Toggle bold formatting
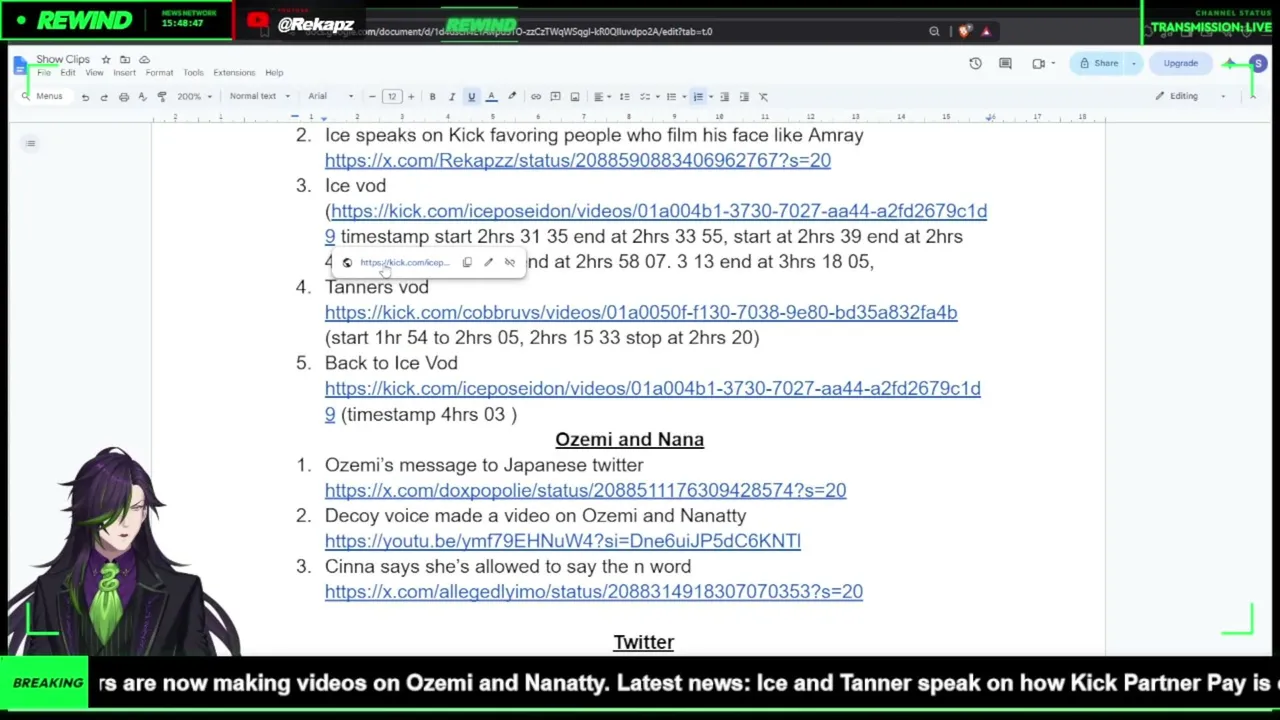Image resolution: width=1280 pixels, height=720 pixels. (432, 97)
